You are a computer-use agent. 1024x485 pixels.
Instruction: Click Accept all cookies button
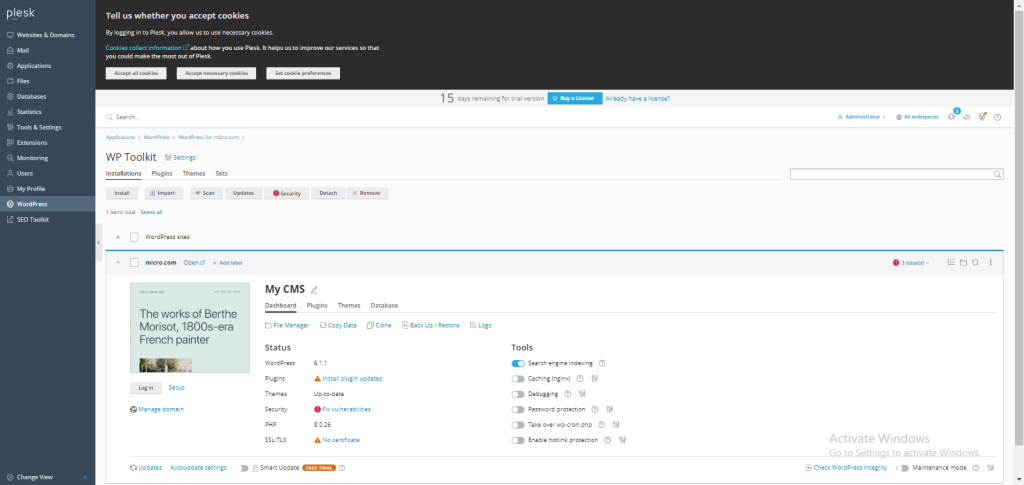tap(136, 73)
